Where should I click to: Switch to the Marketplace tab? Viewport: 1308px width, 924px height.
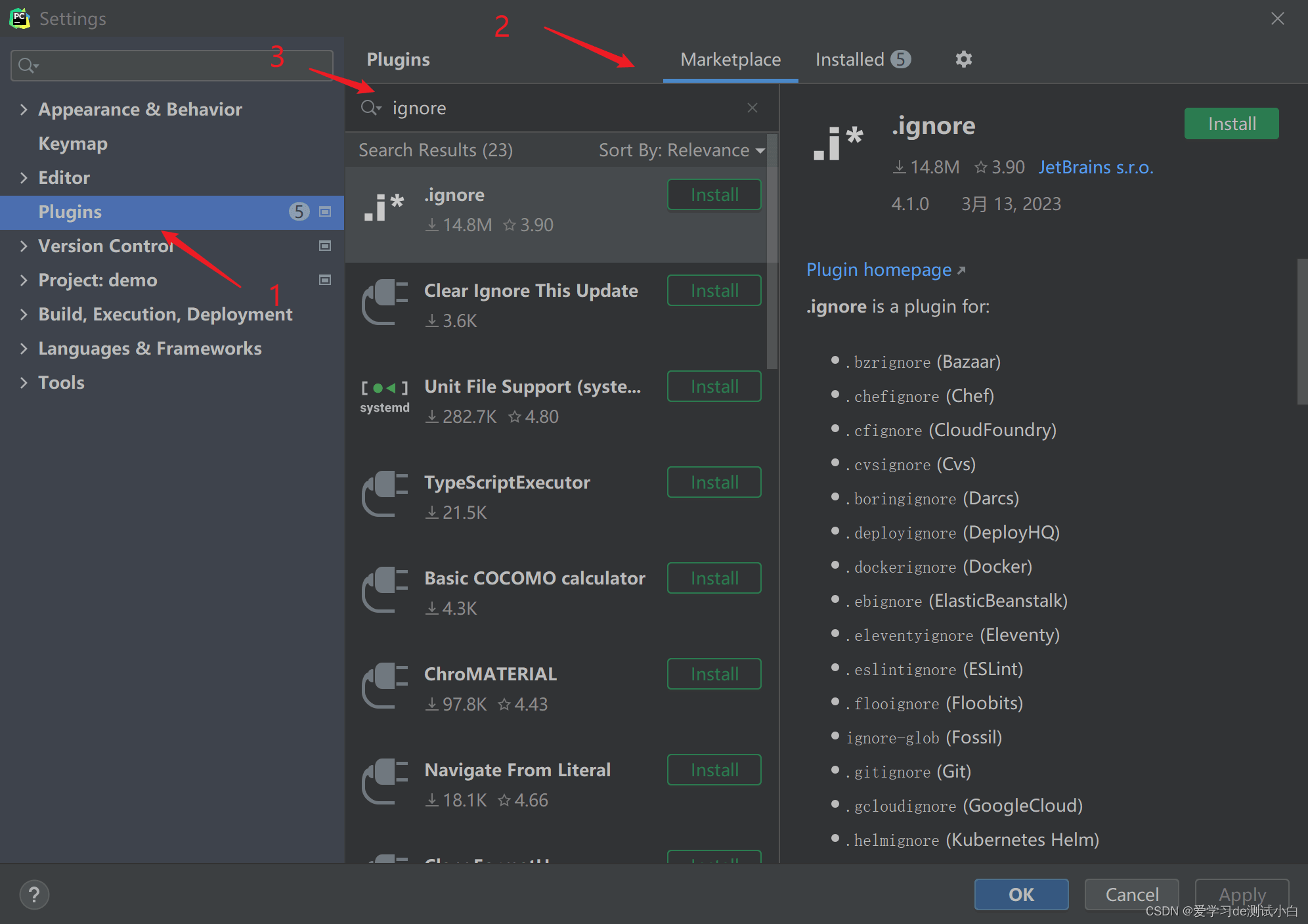730,60
